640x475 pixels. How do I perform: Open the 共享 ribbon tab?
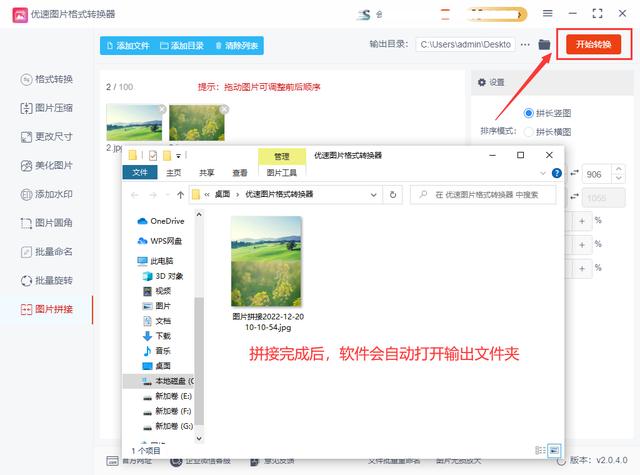[207, 173]
